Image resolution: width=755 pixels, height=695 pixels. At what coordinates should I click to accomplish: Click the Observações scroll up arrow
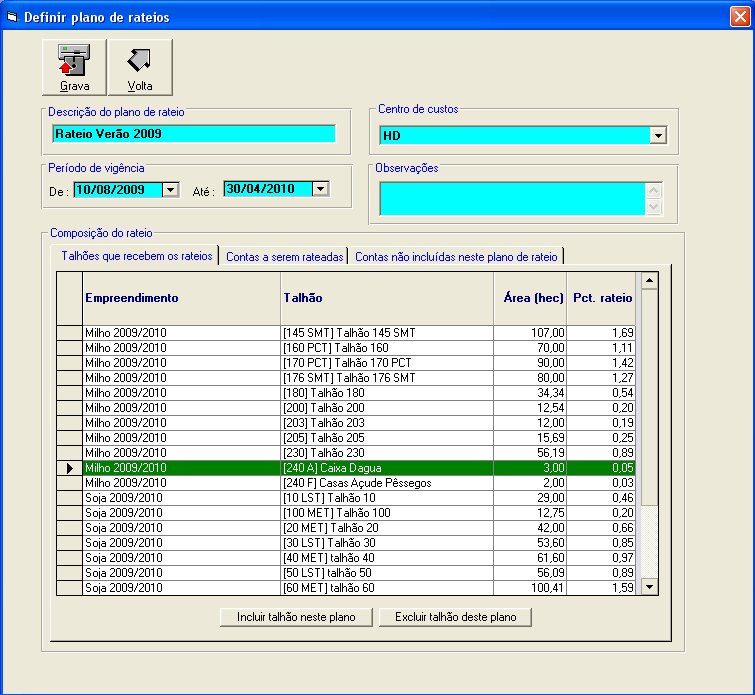point(653,190)
